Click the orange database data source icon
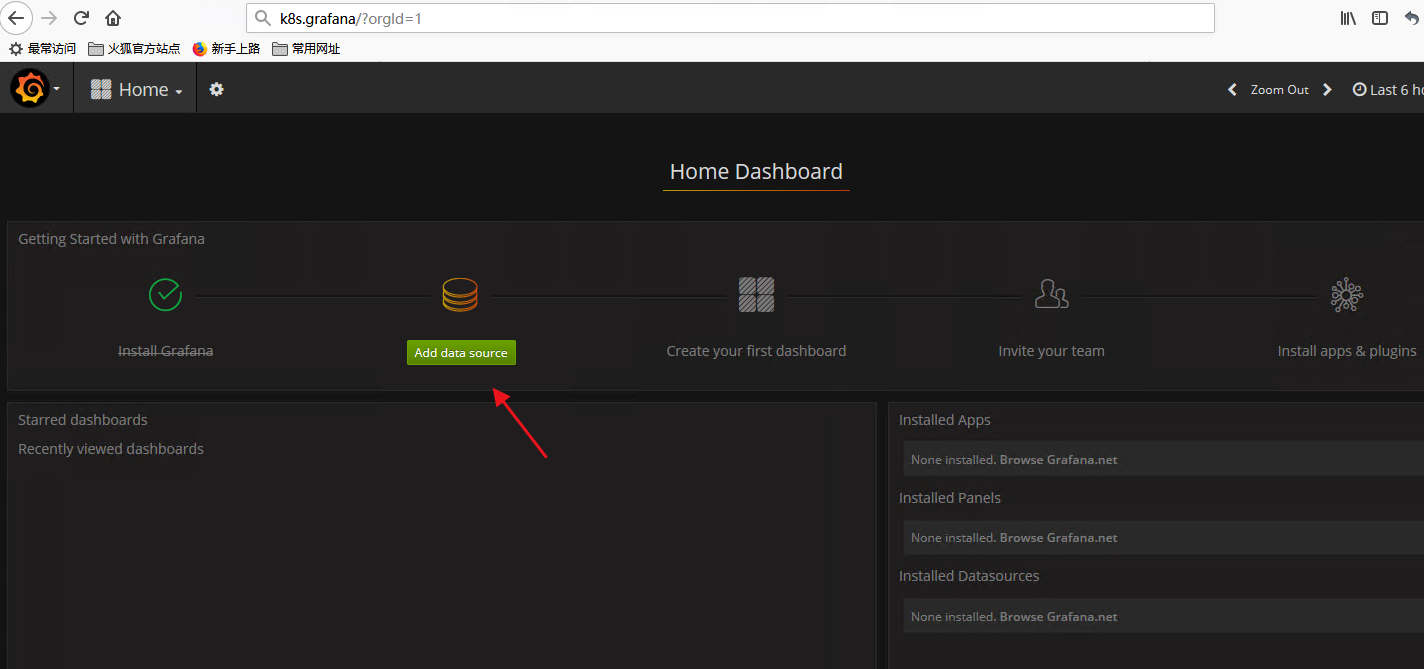The height and width of the screenshot is (669, 1424). (x=460, y=294)
